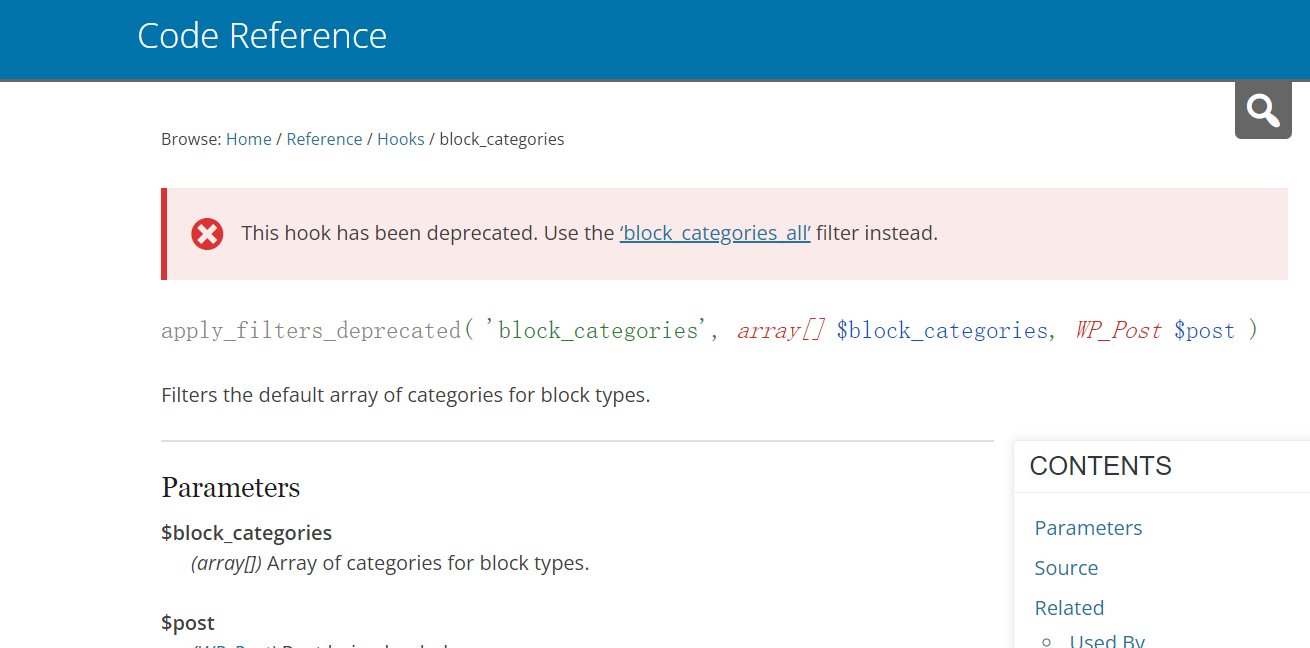Click the bold $post parameter name
The height and width of the screenshot is (648, 1310).
click(x=188, y=623)
